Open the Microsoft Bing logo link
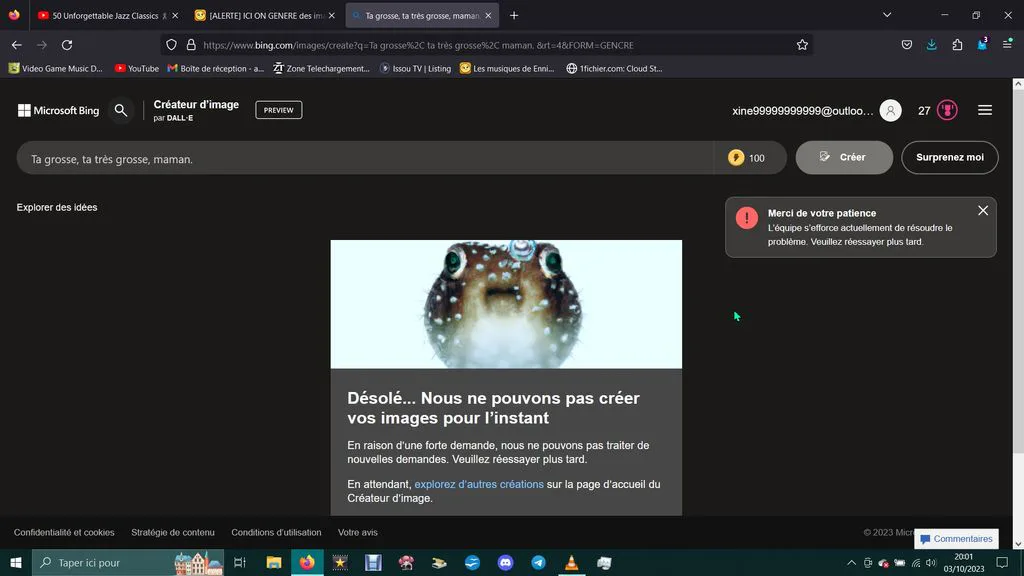The image size is (1024, 576). pos(59,110)
